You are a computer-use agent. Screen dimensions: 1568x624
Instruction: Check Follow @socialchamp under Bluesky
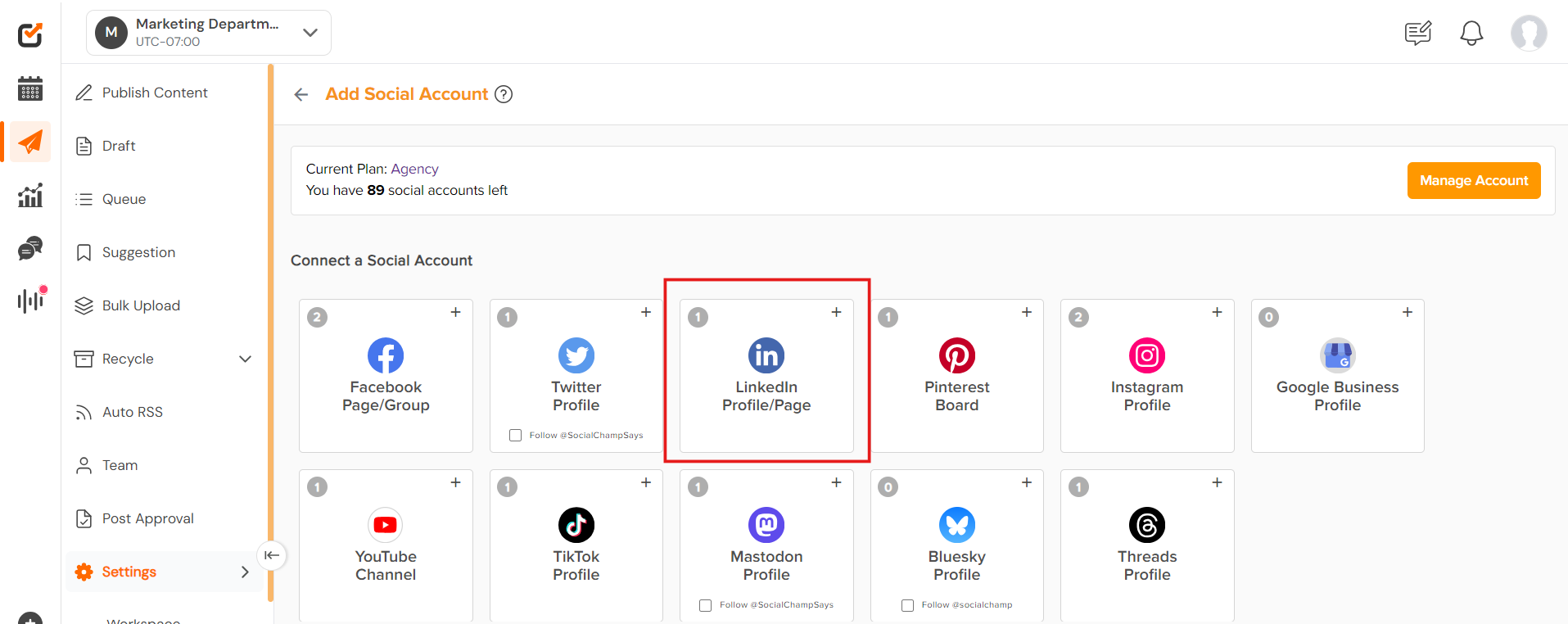907,605
